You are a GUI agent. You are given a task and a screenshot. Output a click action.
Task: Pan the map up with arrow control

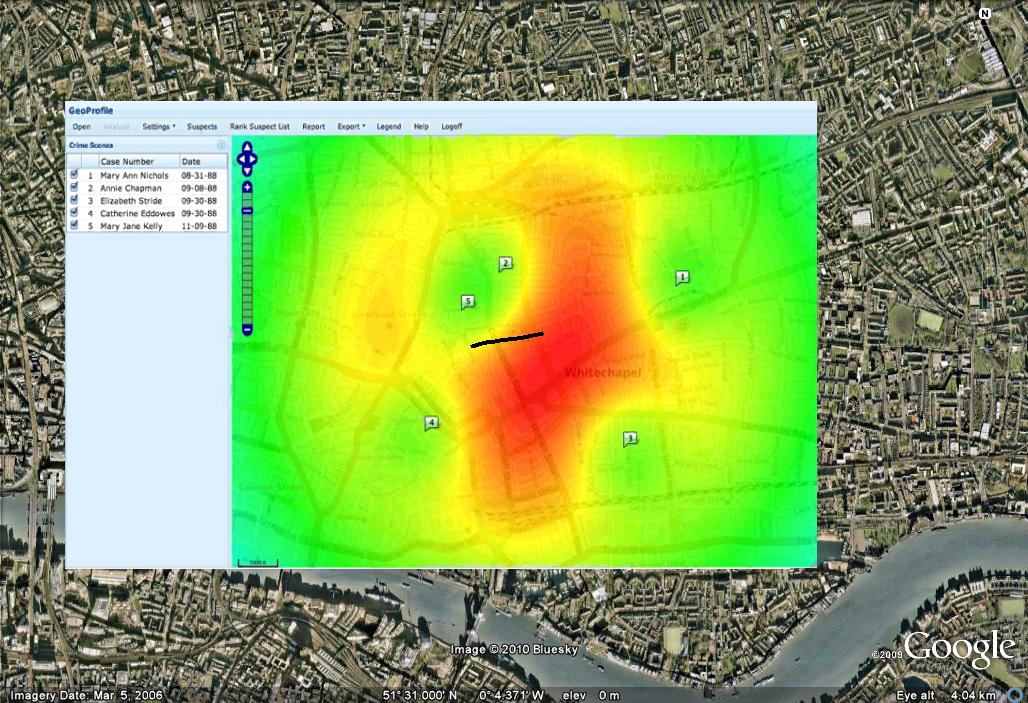point(248,147)
